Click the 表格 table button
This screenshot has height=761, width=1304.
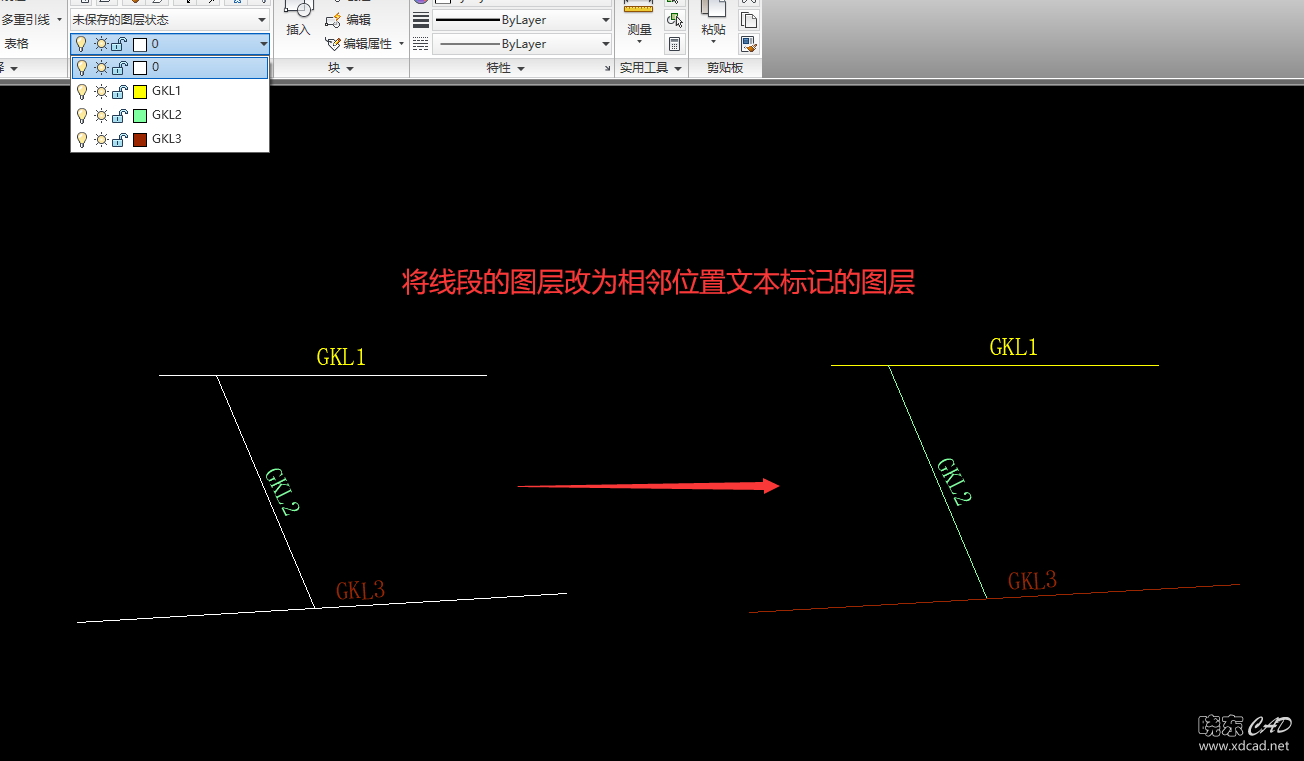point(16,44)
